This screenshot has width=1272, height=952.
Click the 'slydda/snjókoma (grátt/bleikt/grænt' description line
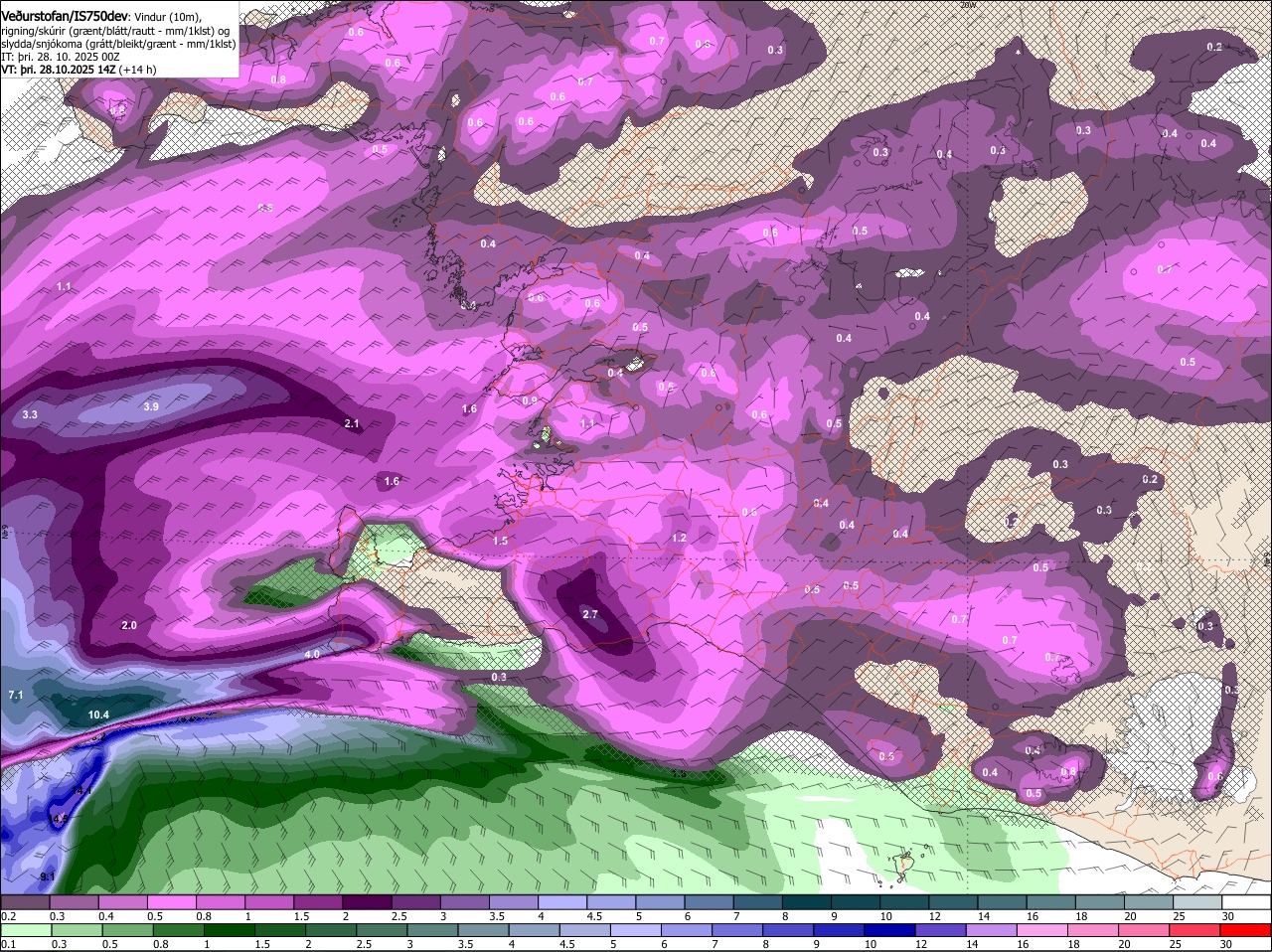pyautogui.click(x=118, y=43)
